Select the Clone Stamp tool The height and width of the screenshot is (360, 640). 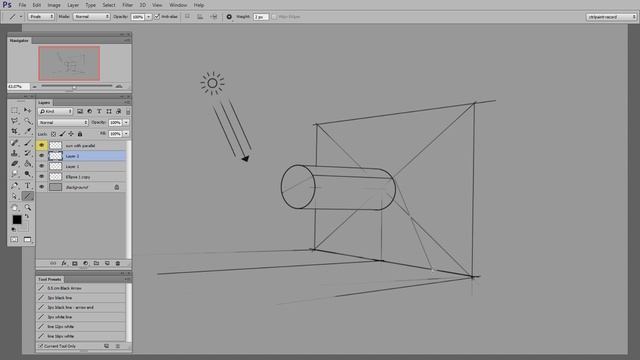pos(15,153)
